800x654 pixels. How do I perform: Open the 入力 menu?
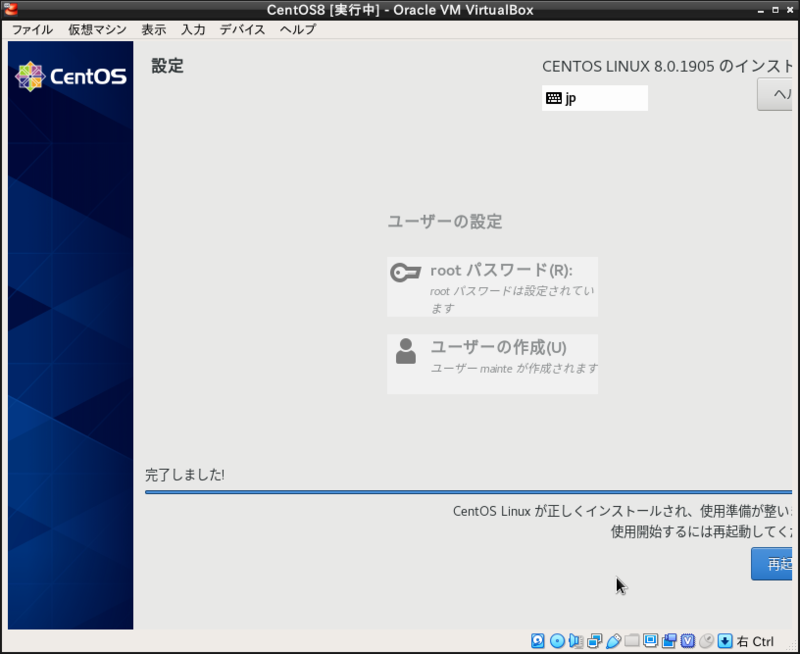193,30
